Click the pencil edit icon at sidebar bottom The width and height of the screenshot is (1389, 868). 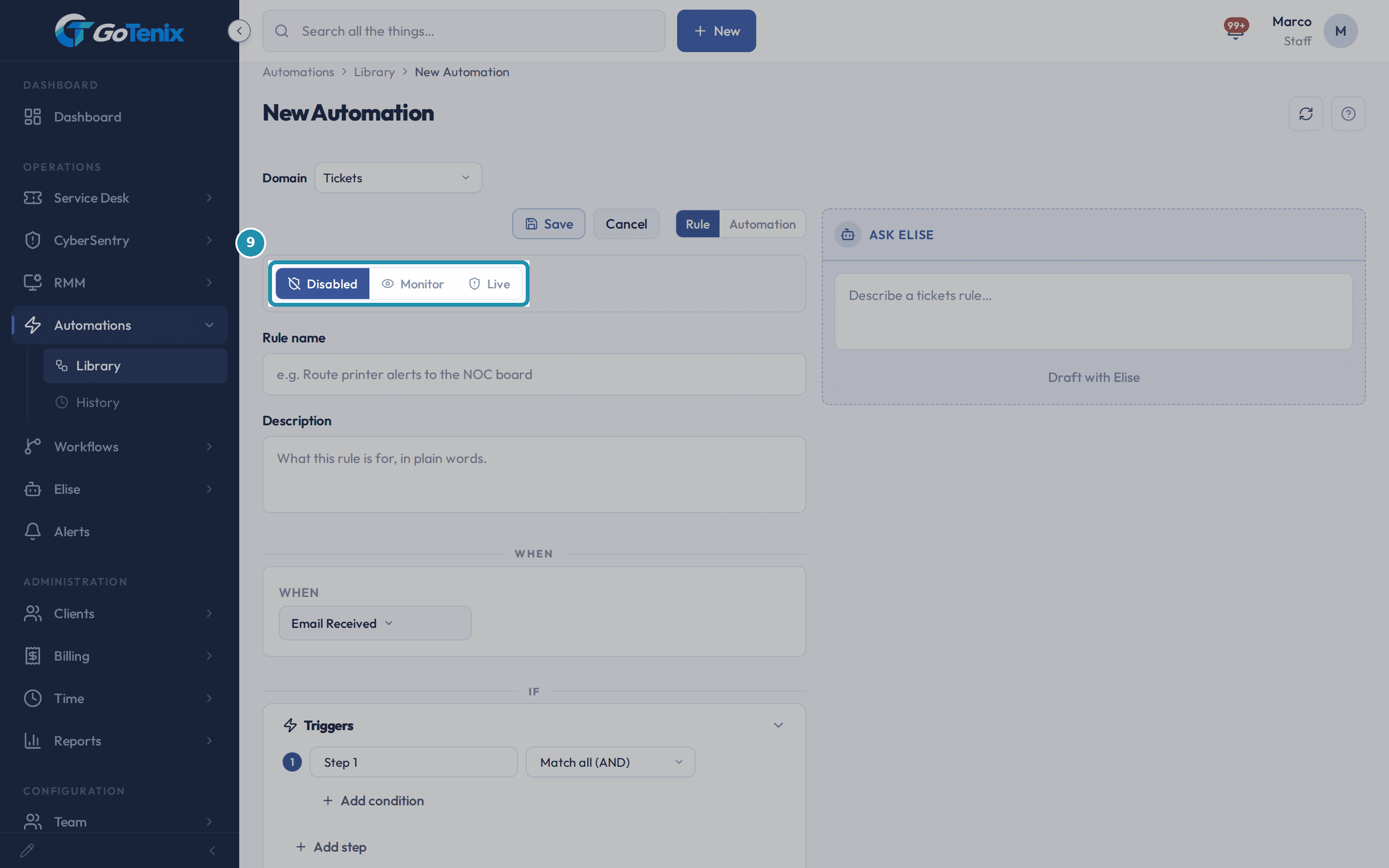click(x=27, y=850)
